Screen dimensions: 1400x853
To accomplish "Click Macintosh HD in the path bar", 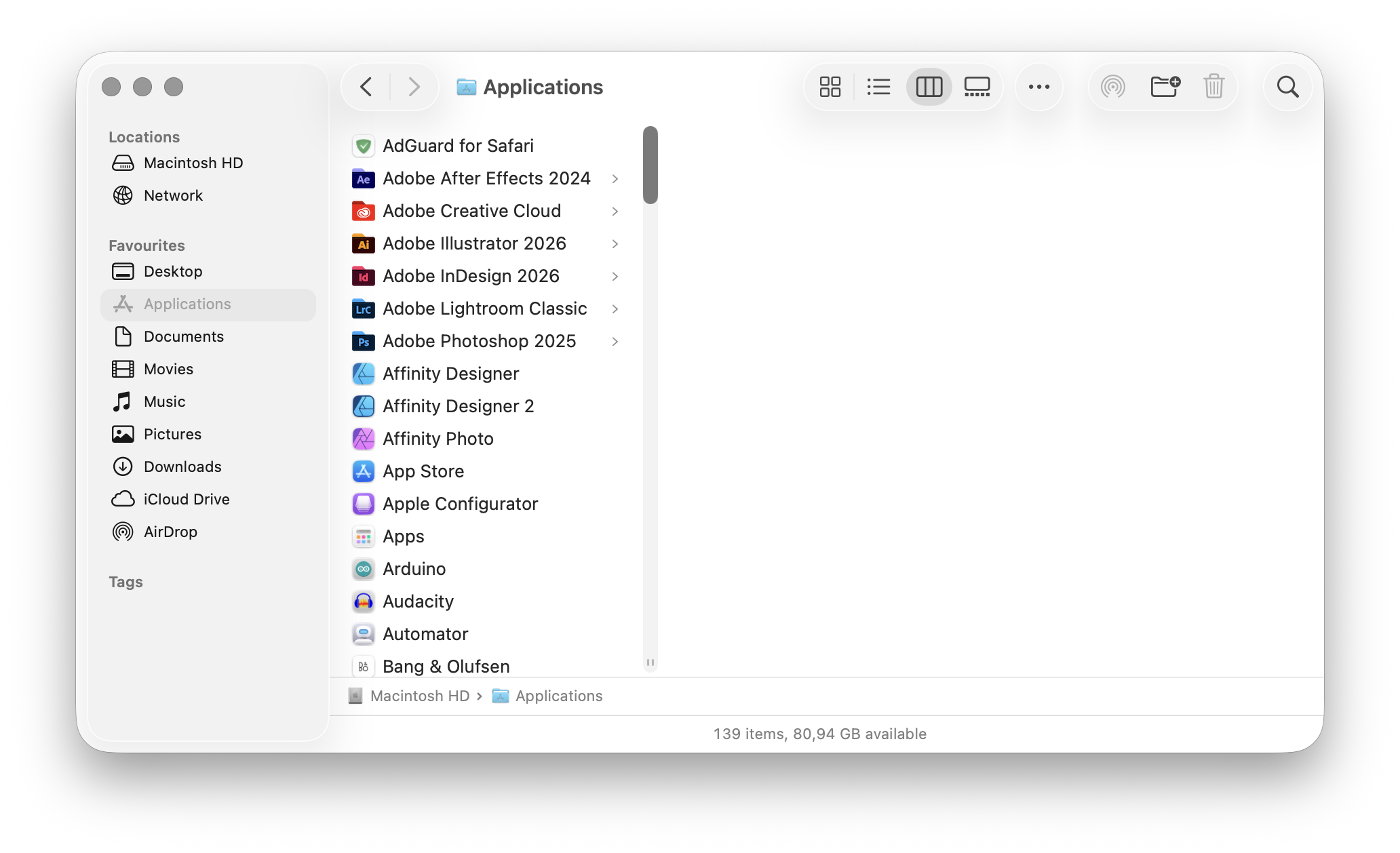I will coord(419,696).
